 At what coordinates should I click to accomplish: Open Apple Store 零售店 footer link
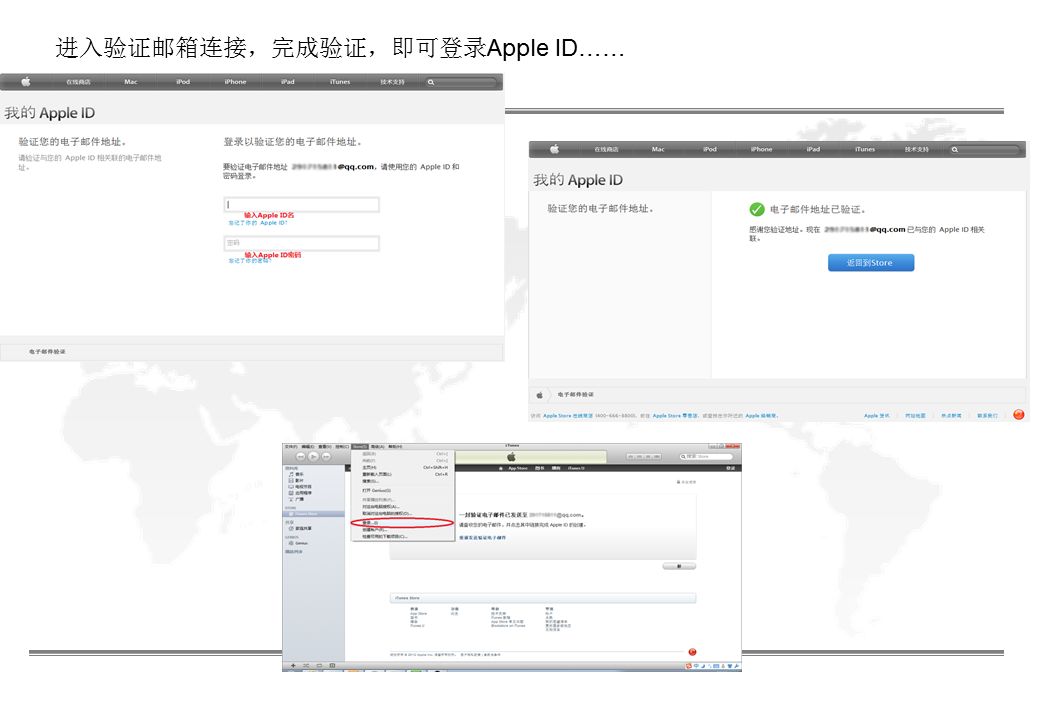[675, 416]
